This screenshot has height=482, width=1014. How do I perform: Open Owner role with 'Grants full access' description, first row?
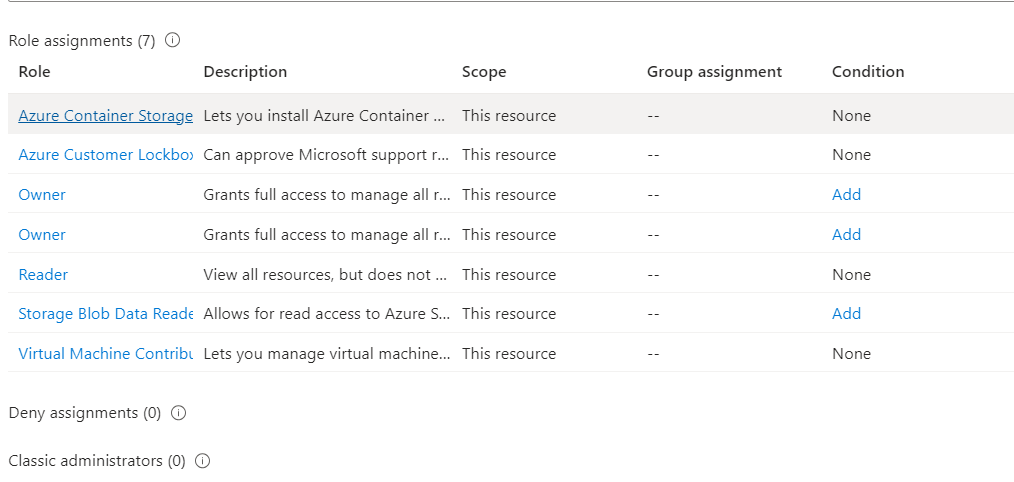pos(42,195)
